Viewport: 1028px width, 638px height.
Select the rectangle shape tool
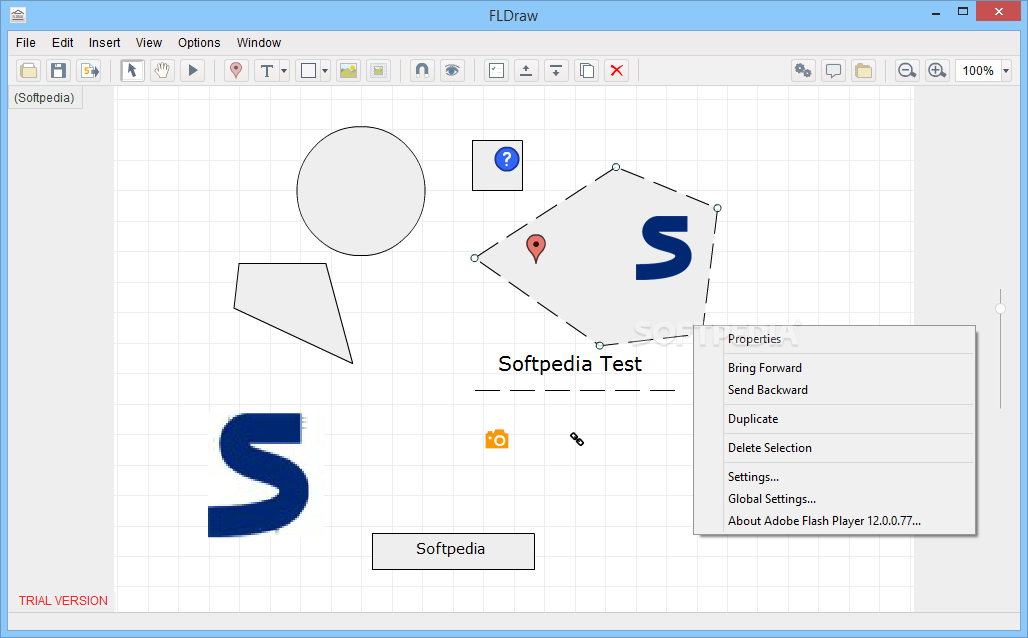(x=307, y=70)
